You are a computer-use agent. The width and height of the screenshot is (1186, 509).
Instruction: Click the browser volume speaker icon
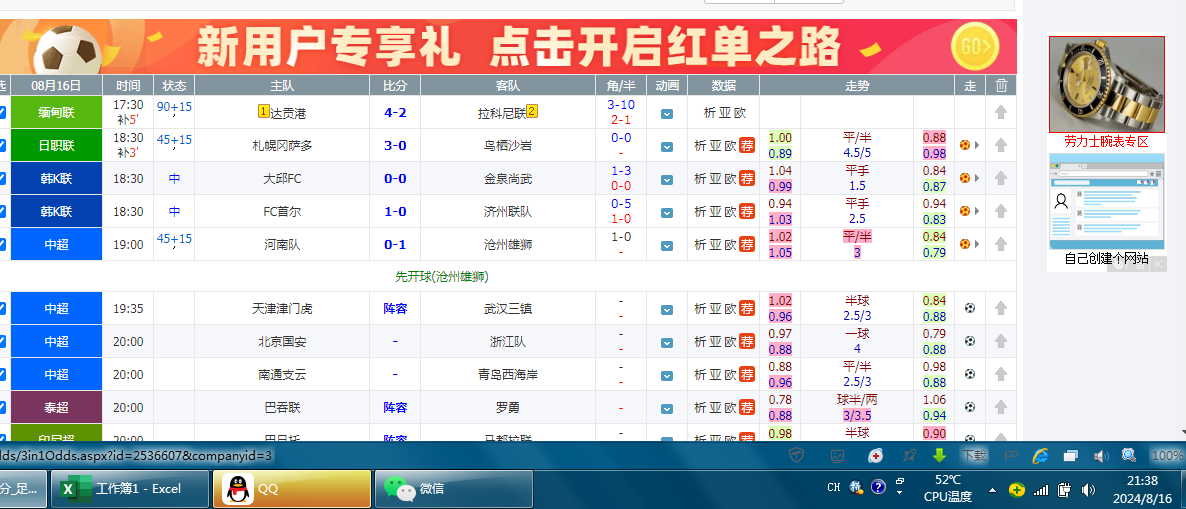[x=1101, y=456]
